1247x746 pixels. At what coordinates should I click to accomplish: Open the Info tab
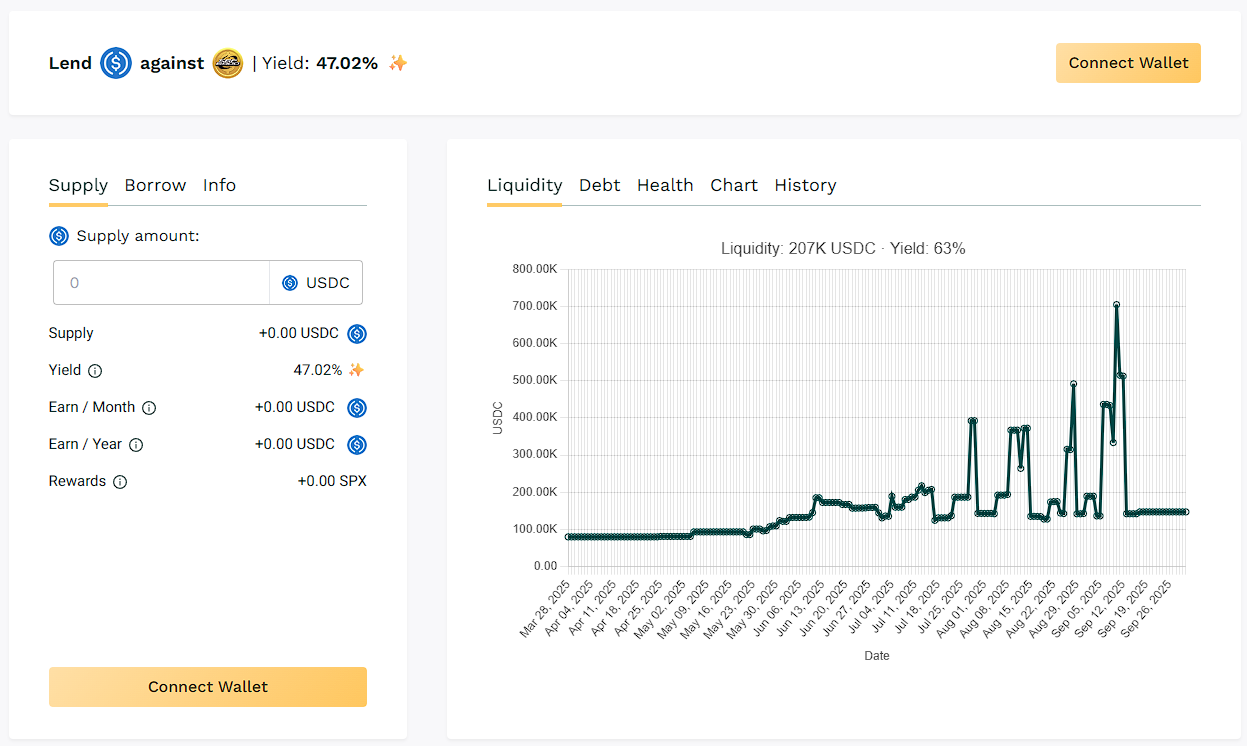[x=219, y=185]
